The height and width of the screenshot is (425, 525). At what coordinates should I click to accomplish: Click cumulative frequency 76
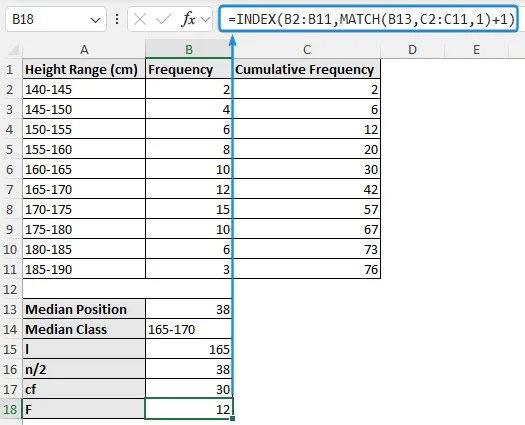[x=307, y=269]
